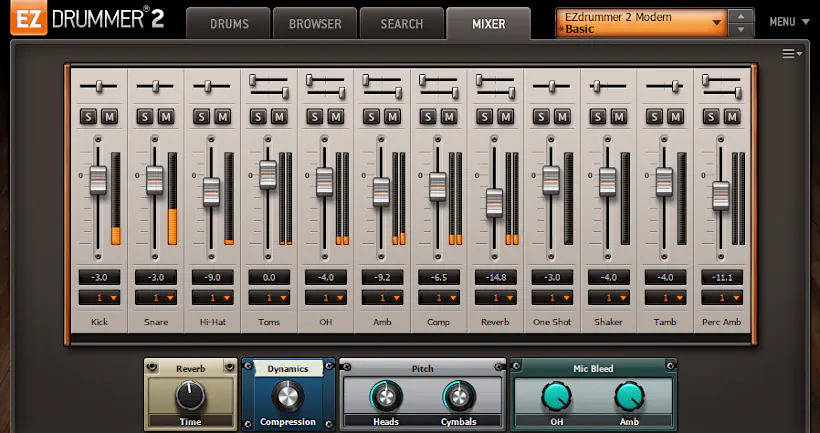Mute the Snare channel
The height and width of the screenshot is (433, 820).
(166, 117)
